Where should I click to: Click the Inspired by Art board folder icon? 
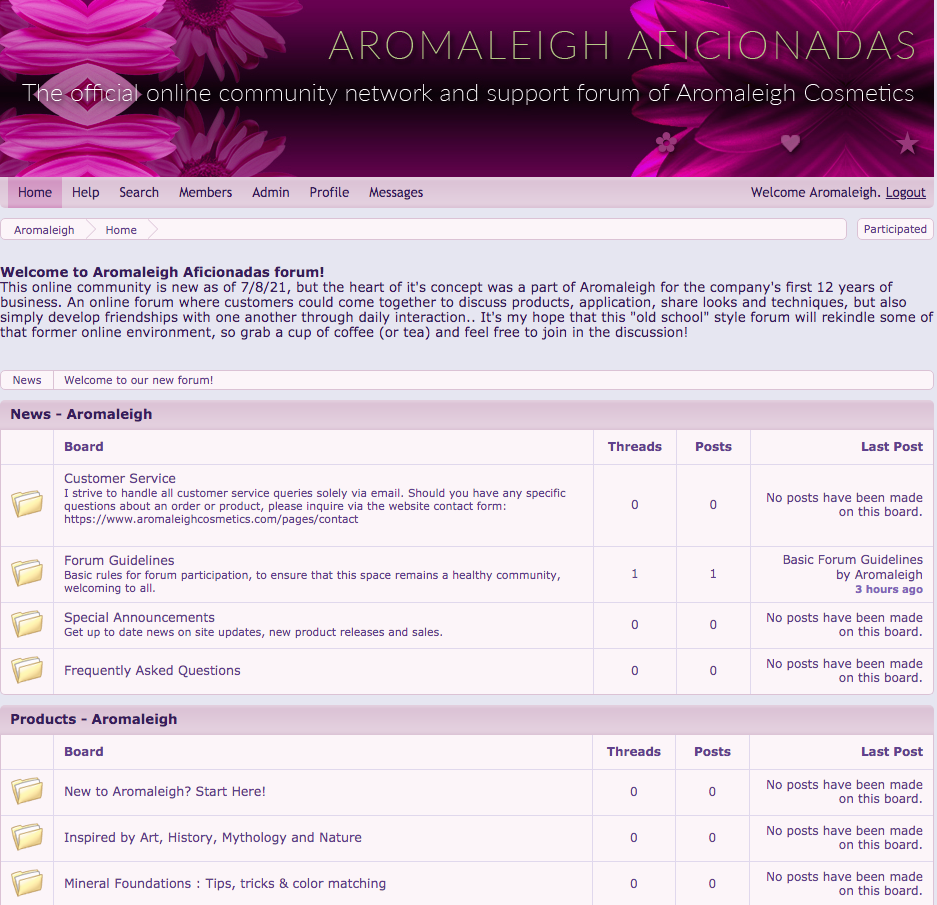point(27,836)
